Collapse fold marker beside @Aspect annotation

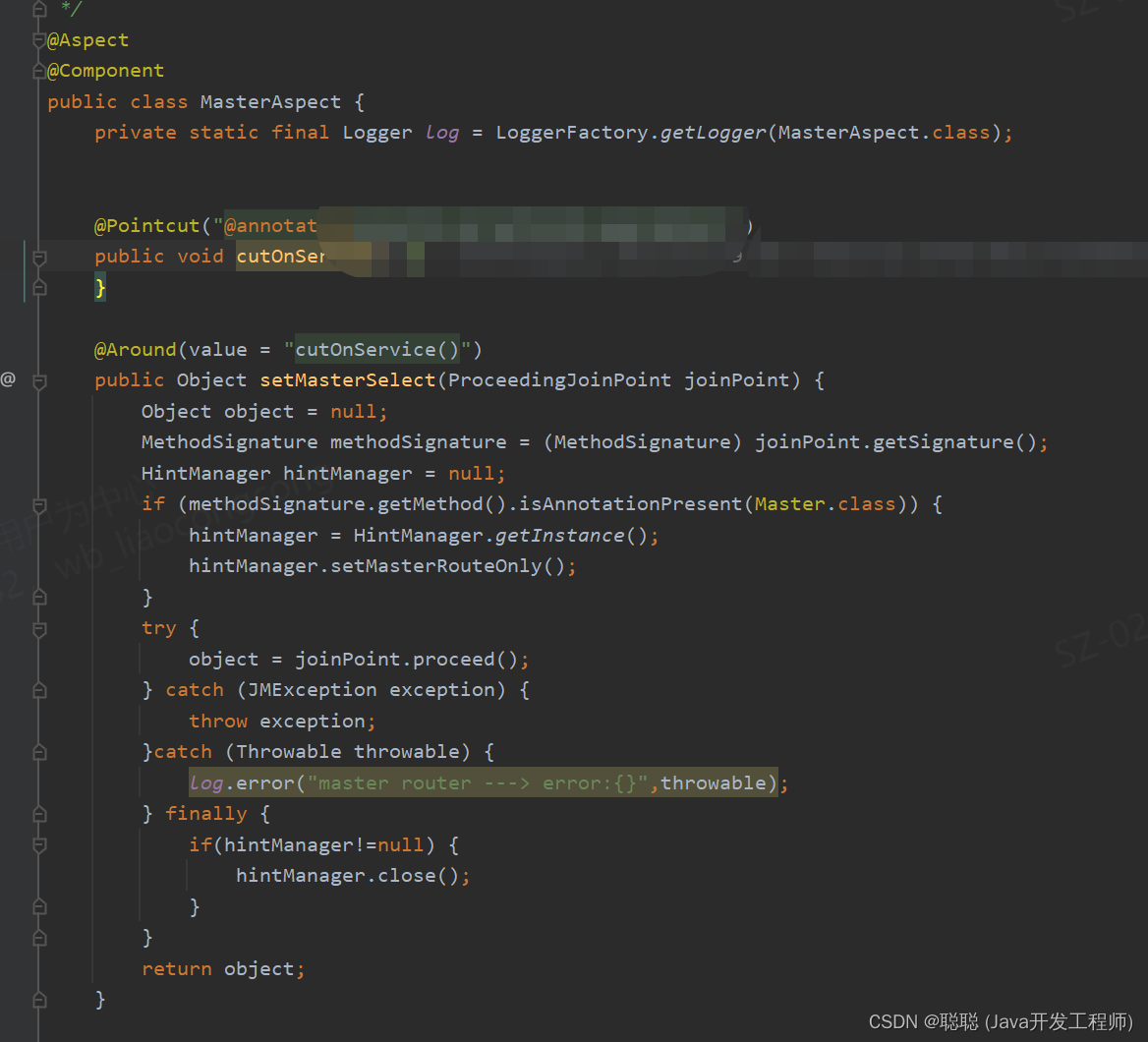click(x=39, y=40)
